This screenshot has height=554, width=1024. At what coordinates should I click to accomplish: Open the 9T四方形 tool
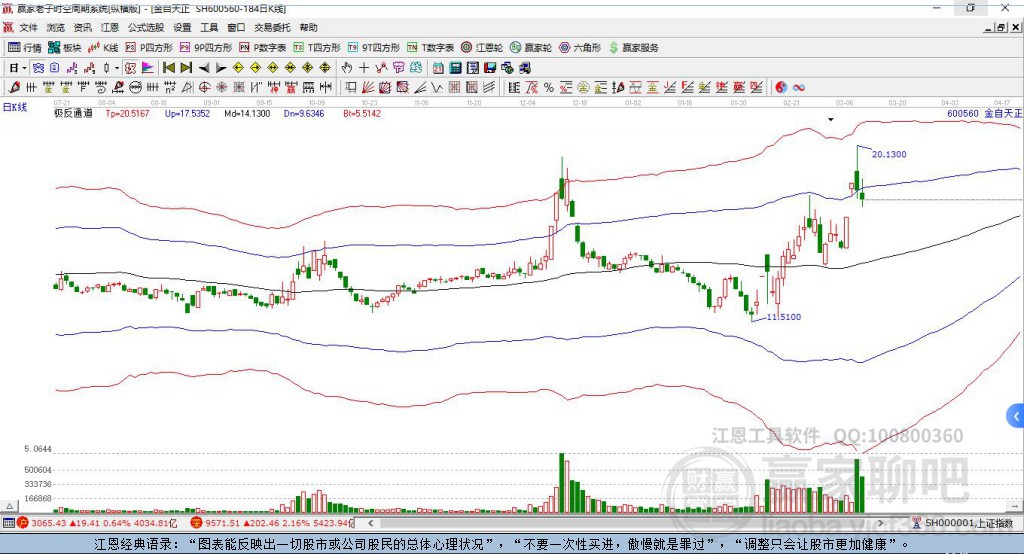point(374,48)
